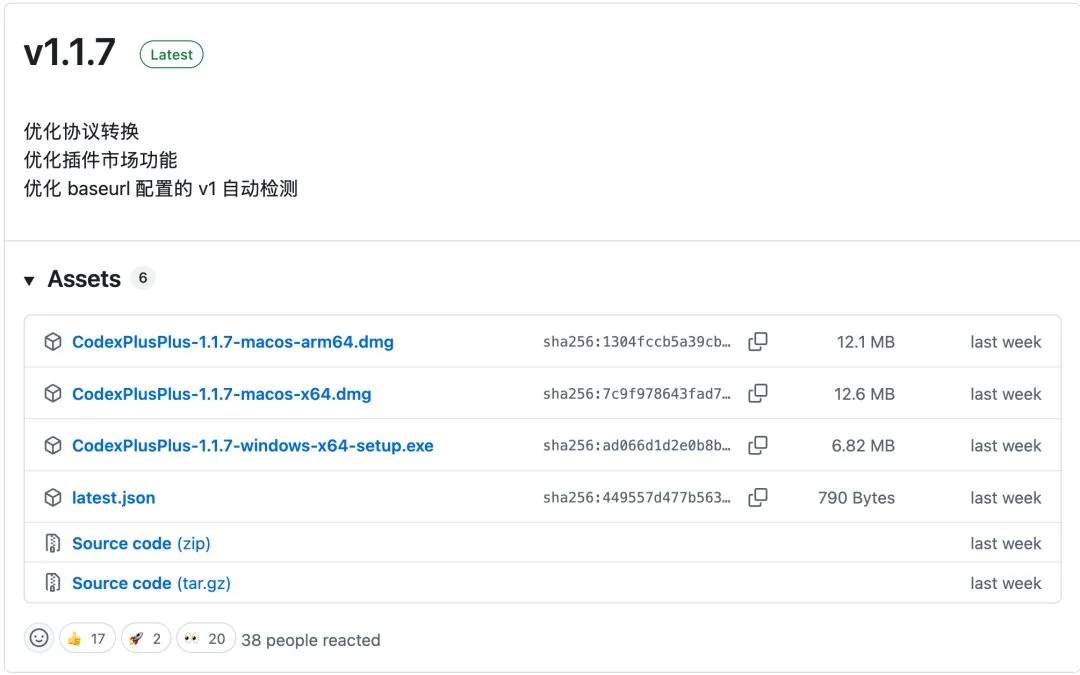The width and height of the screenshot is (1080, 675).
Task: Select hash text sha256:449557d477b563…
Action: (636, 497)
